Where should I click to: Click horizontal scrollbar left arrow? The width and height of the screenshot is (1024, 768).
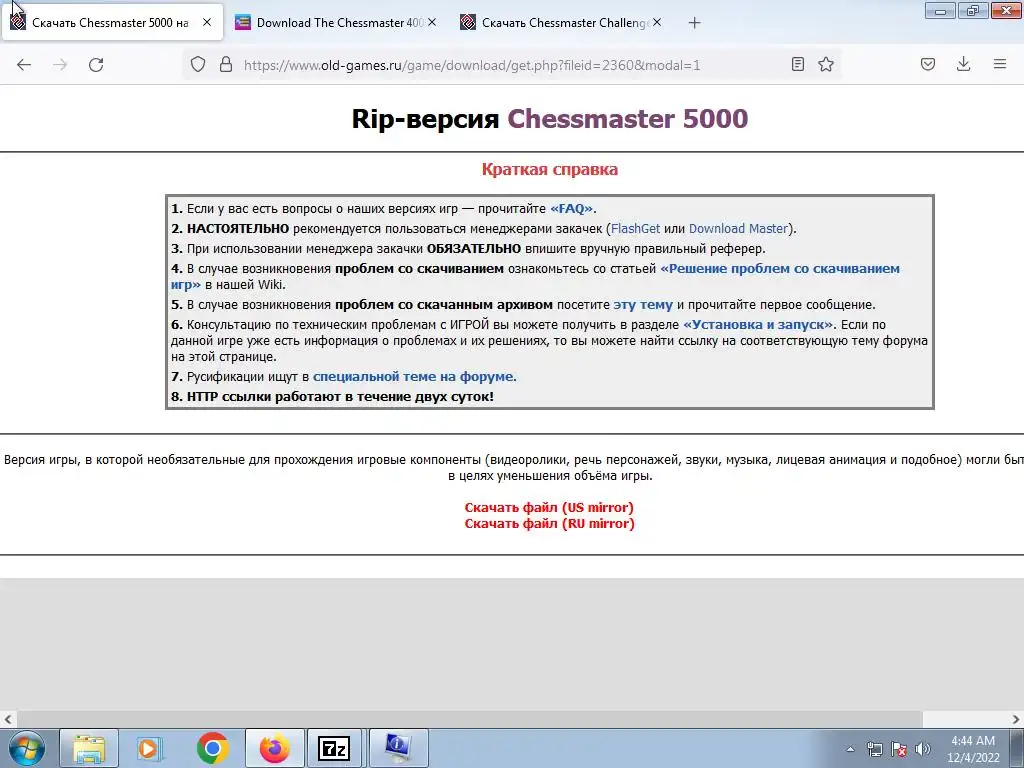coord(8,719)
